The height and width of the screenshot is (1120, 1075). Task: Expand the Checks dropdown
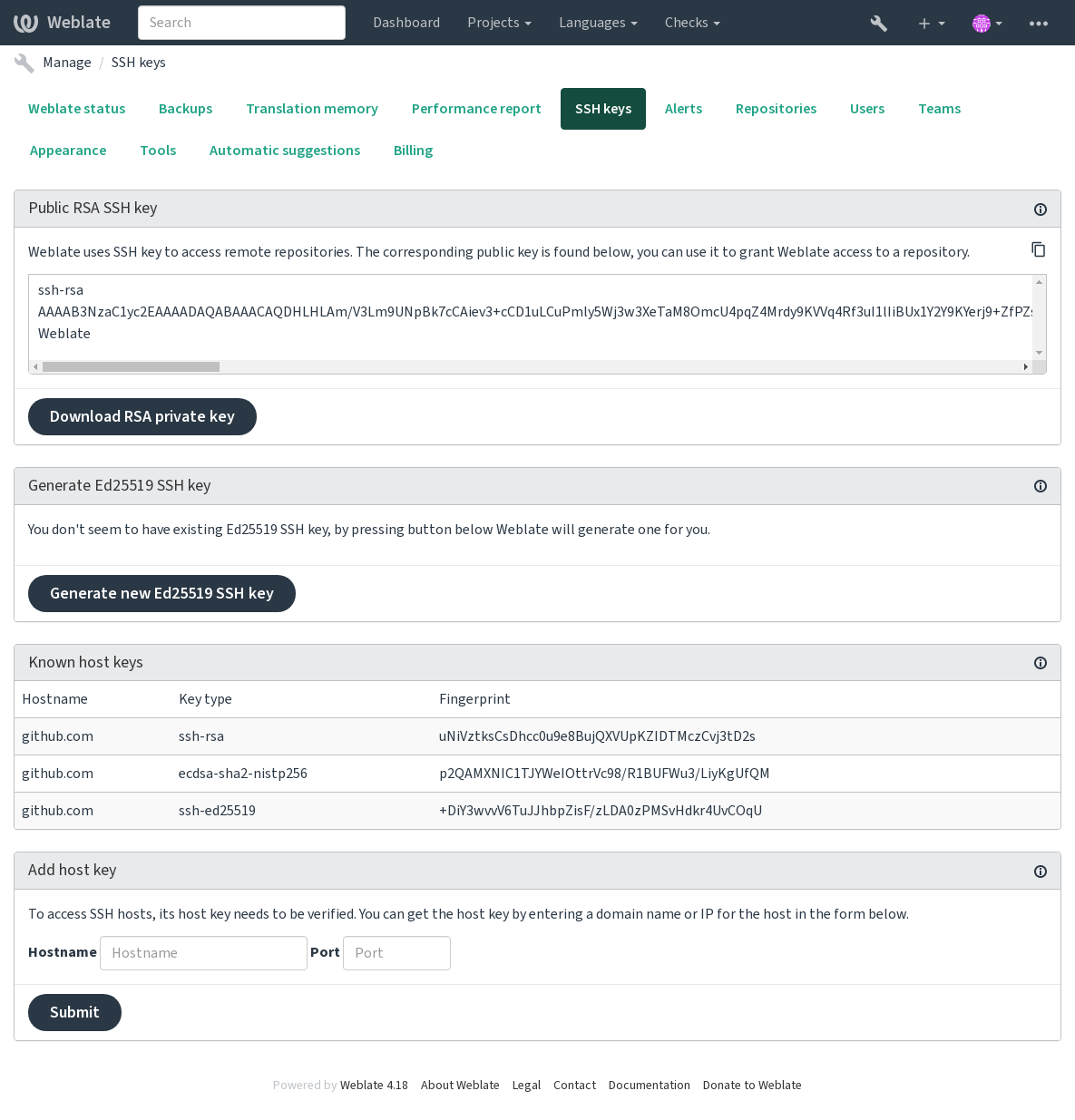[692, 23]
